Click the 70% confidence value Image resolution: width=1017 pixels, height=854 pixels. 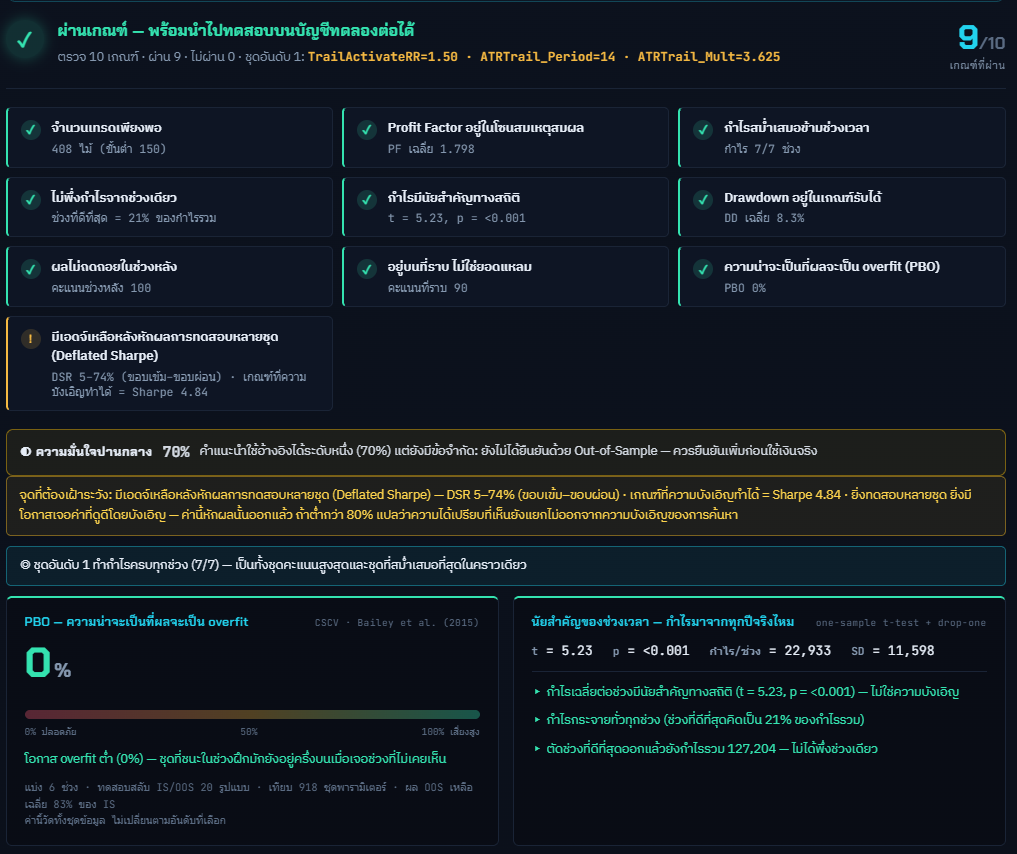(176, 452)
